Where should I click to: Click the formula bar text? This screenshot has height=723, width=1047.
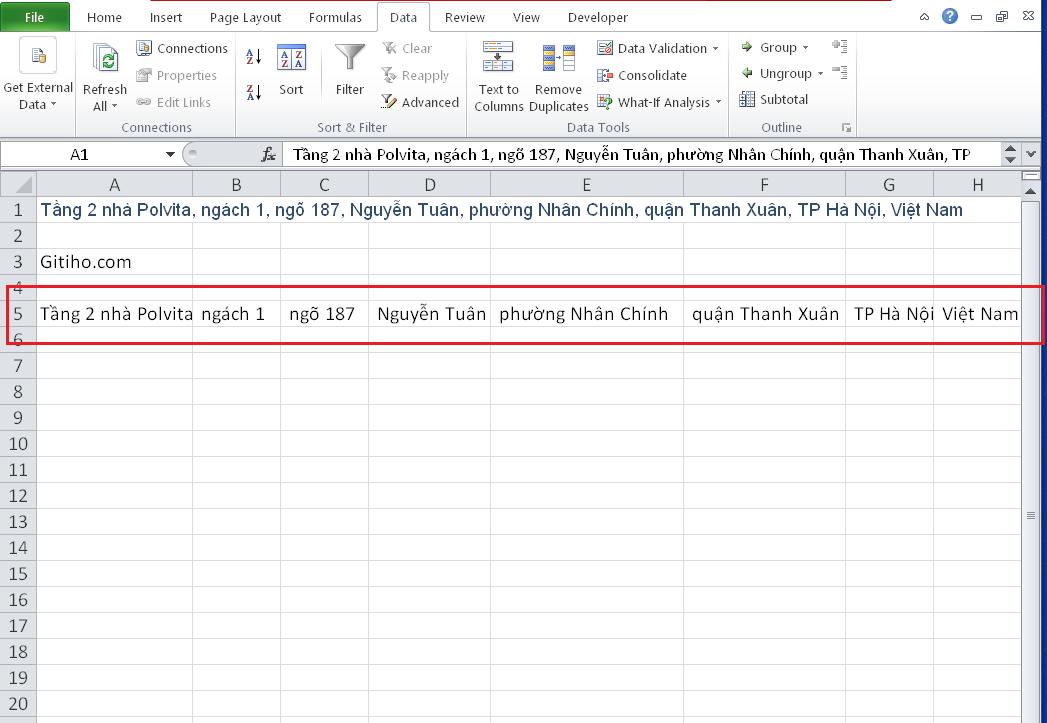631,155
